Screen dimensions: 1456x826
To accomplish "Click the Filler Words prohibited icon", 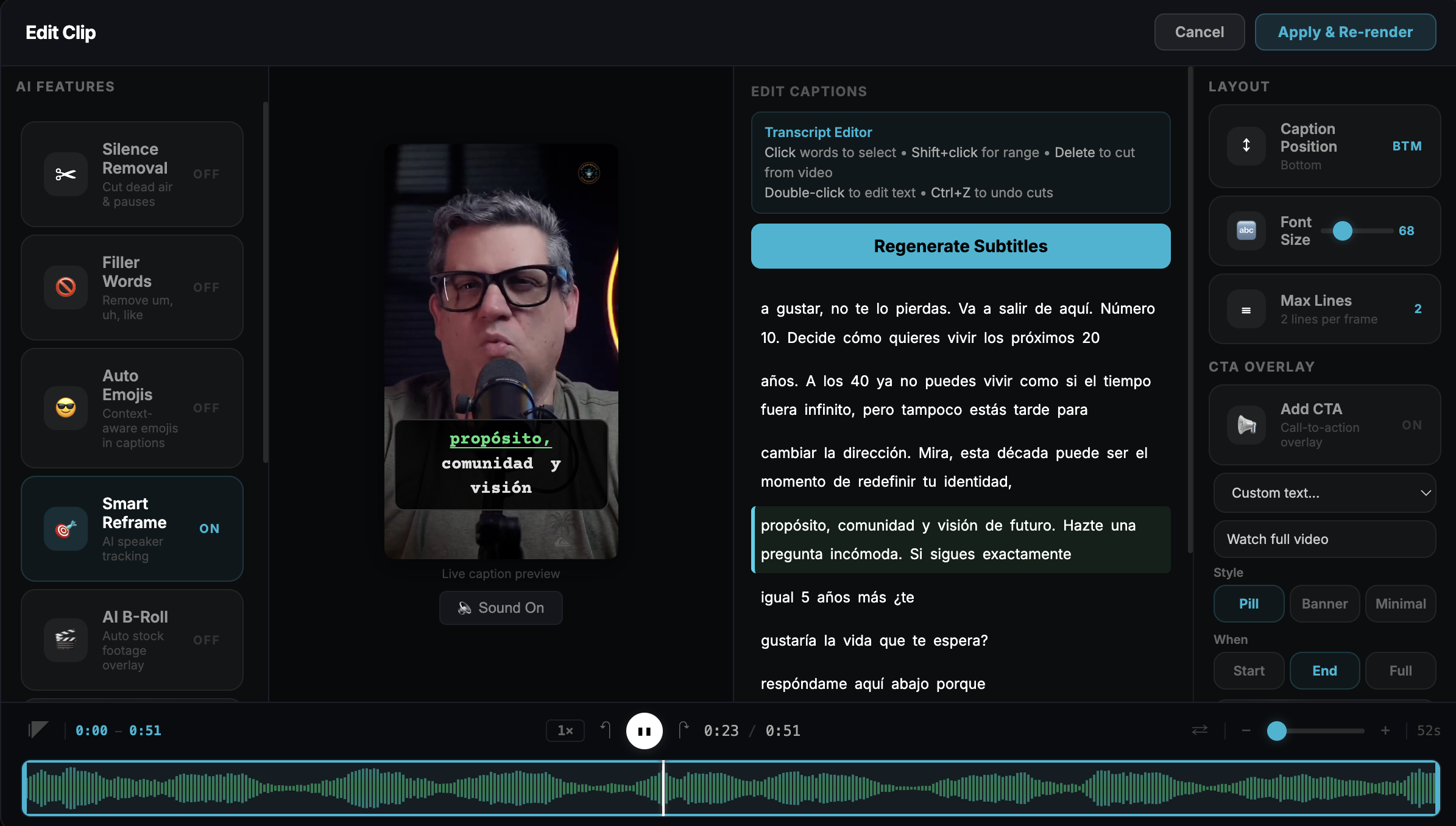I will 66,287.
